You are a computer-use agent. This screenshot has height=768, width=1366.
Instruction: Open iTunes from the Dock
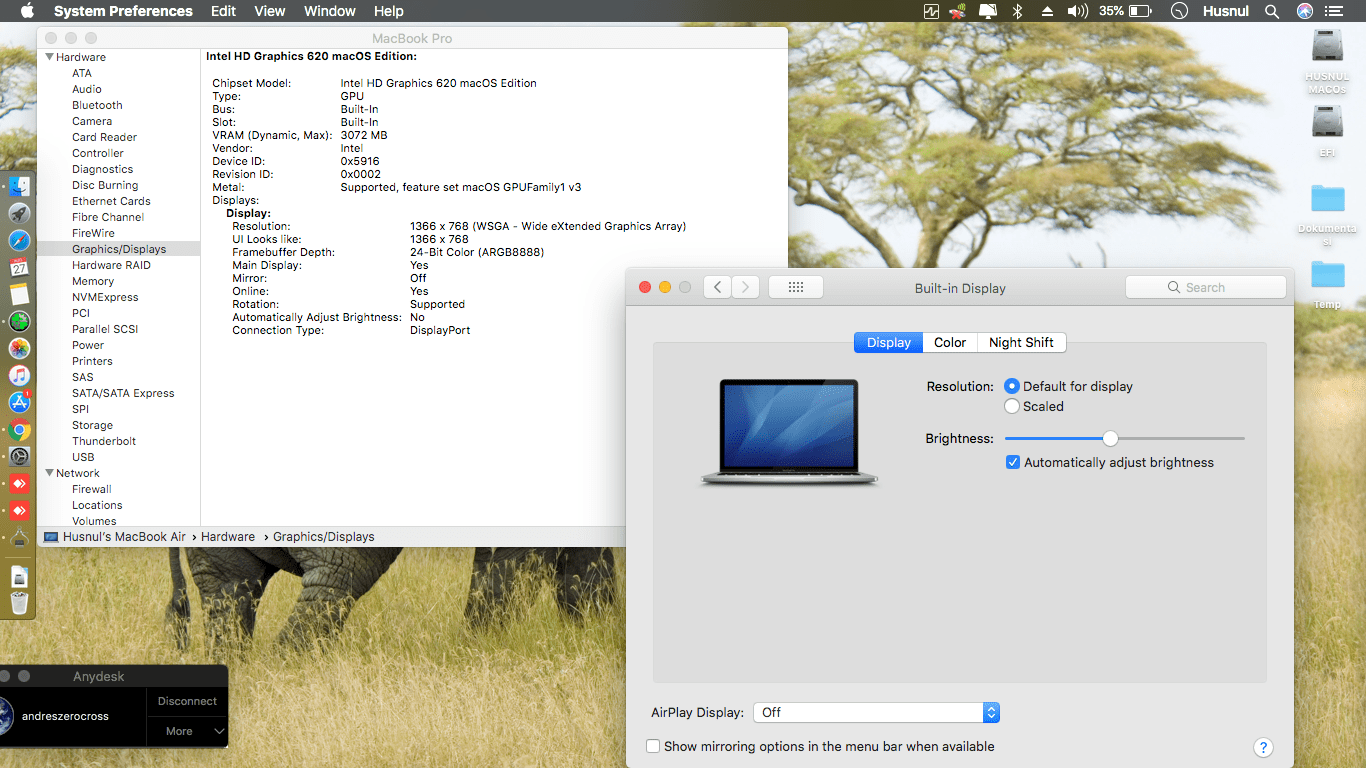click(19, 376)
